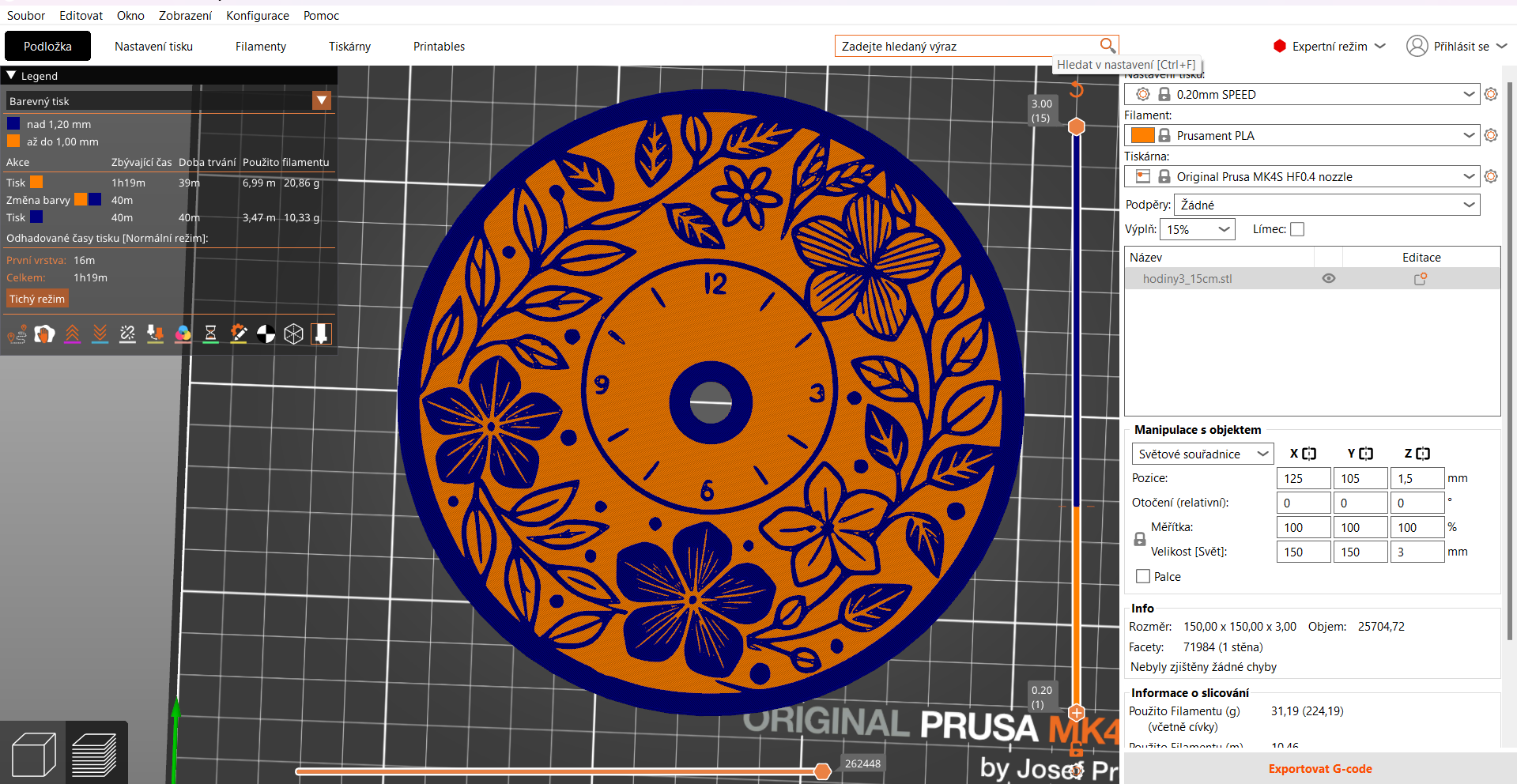Toggle color changes multicolor circles icon
The width and height of the screenshot is (1517, 784).
point(183,334)
